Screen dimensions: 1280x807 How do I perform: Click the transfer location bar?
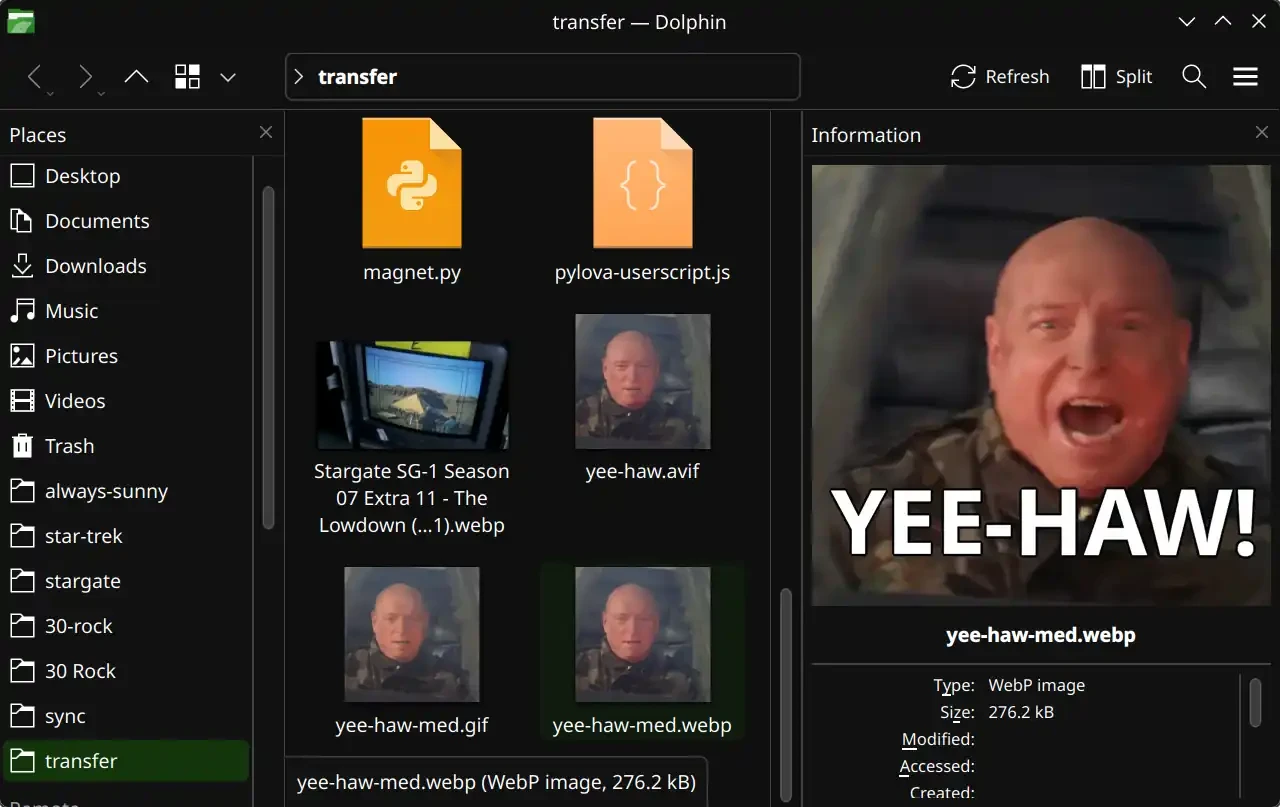coord(542,77)
